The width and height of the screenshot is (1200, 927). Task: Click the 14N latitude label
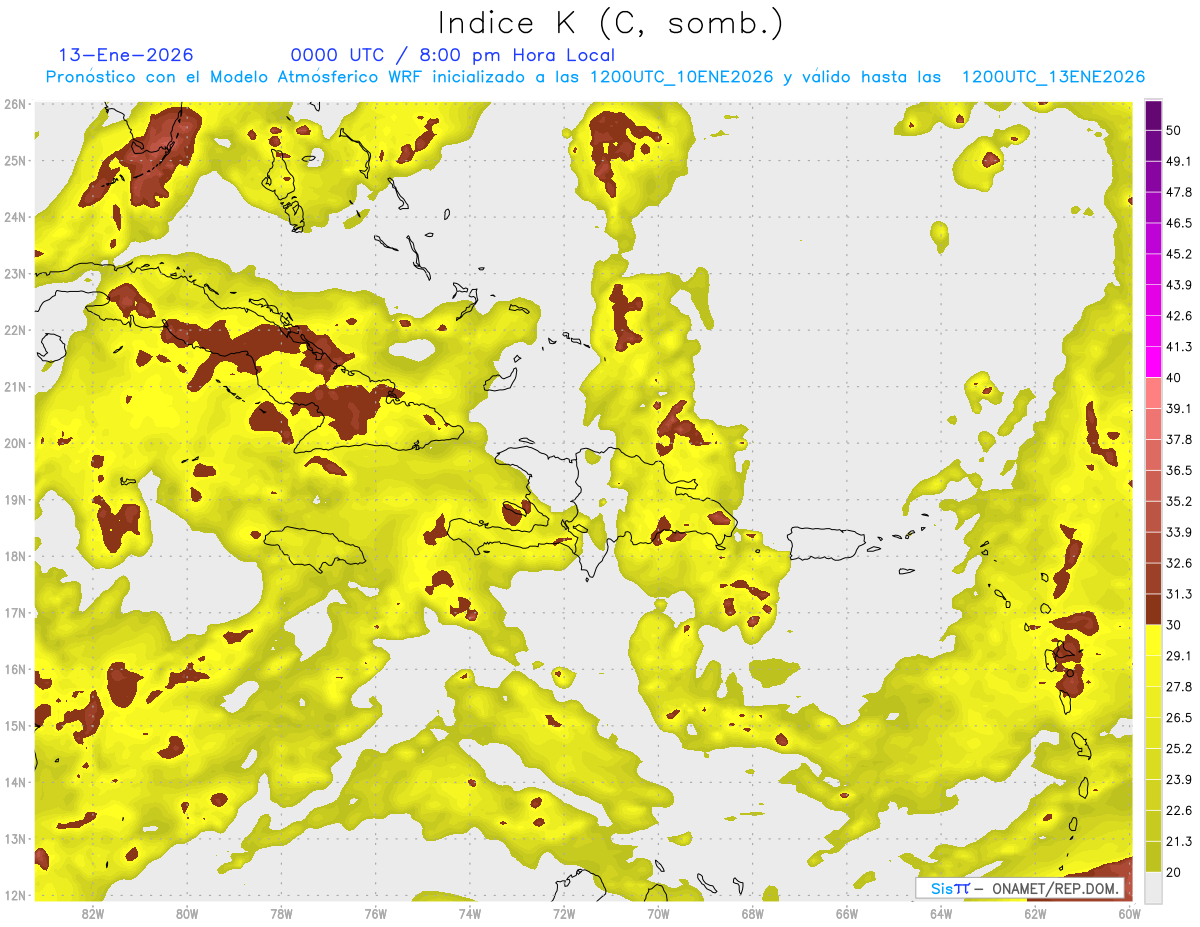pyautogui.click(x=15, y=782)
